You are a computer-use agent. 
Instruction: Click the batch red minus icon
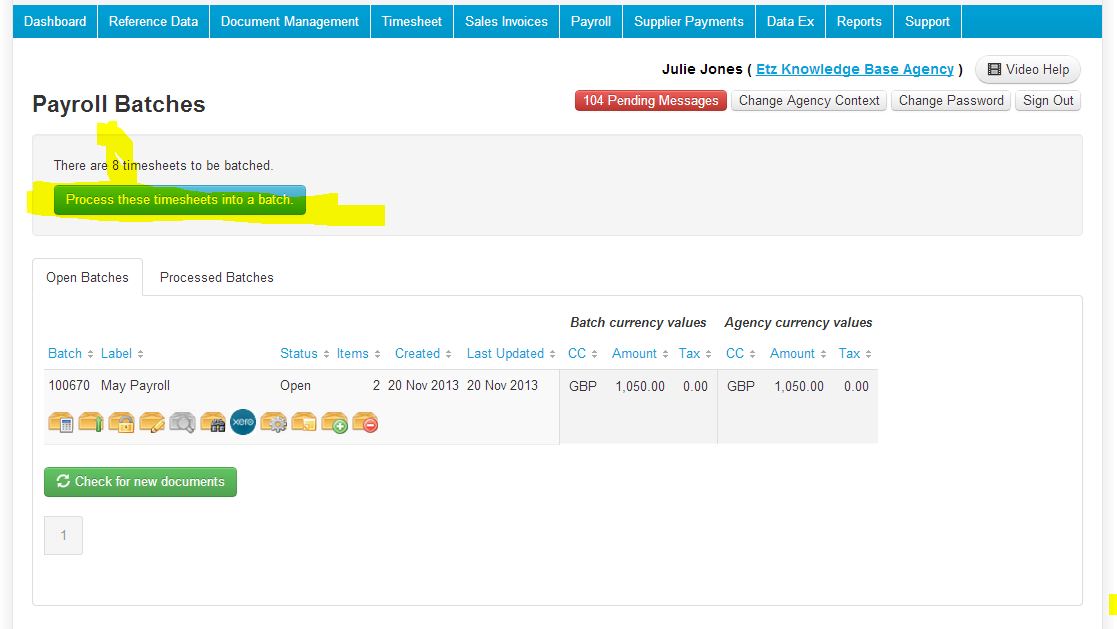point(365,422)
